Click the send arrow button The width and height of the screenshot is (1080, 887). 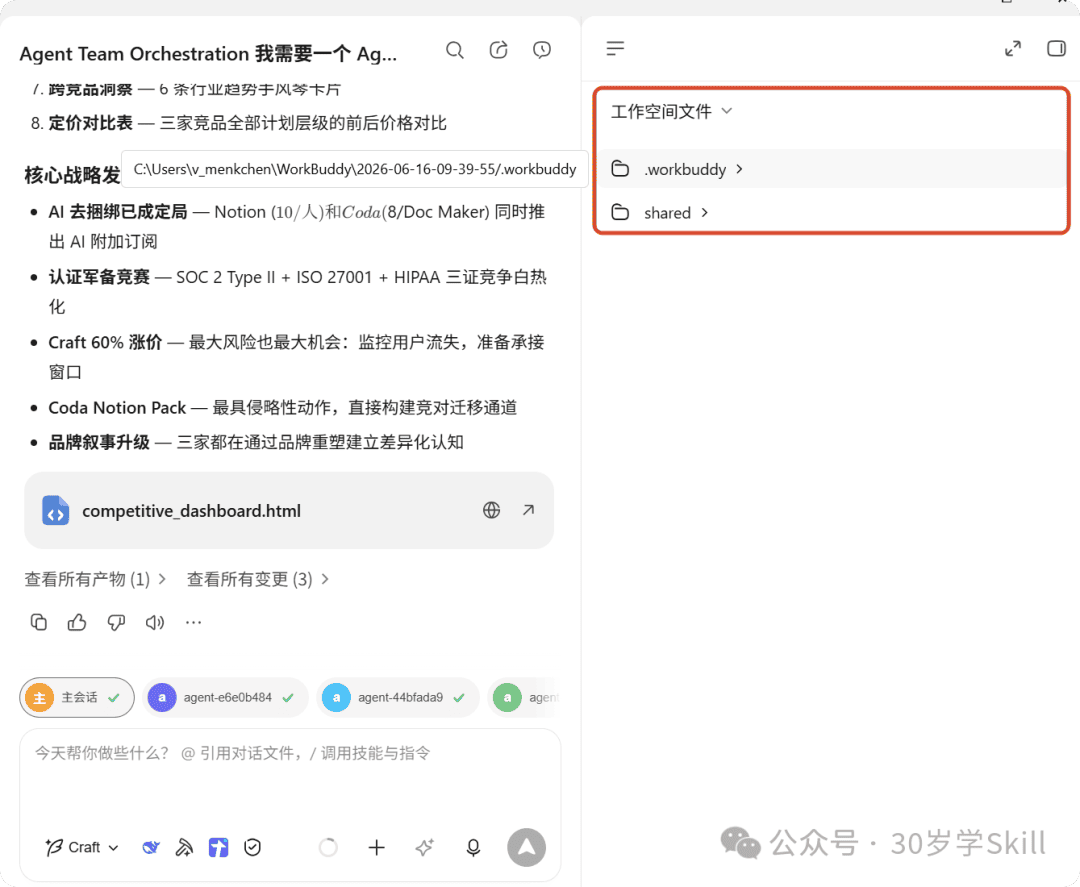526,847
